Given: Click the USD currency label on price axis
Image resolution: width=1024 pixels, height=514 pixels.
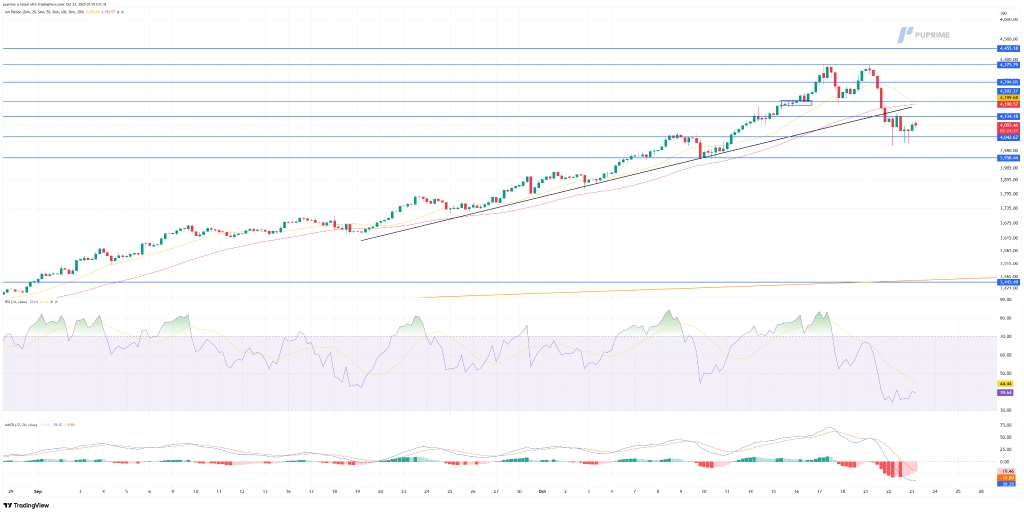Looking at the screenshot, I should click(x=1003, y=12).
